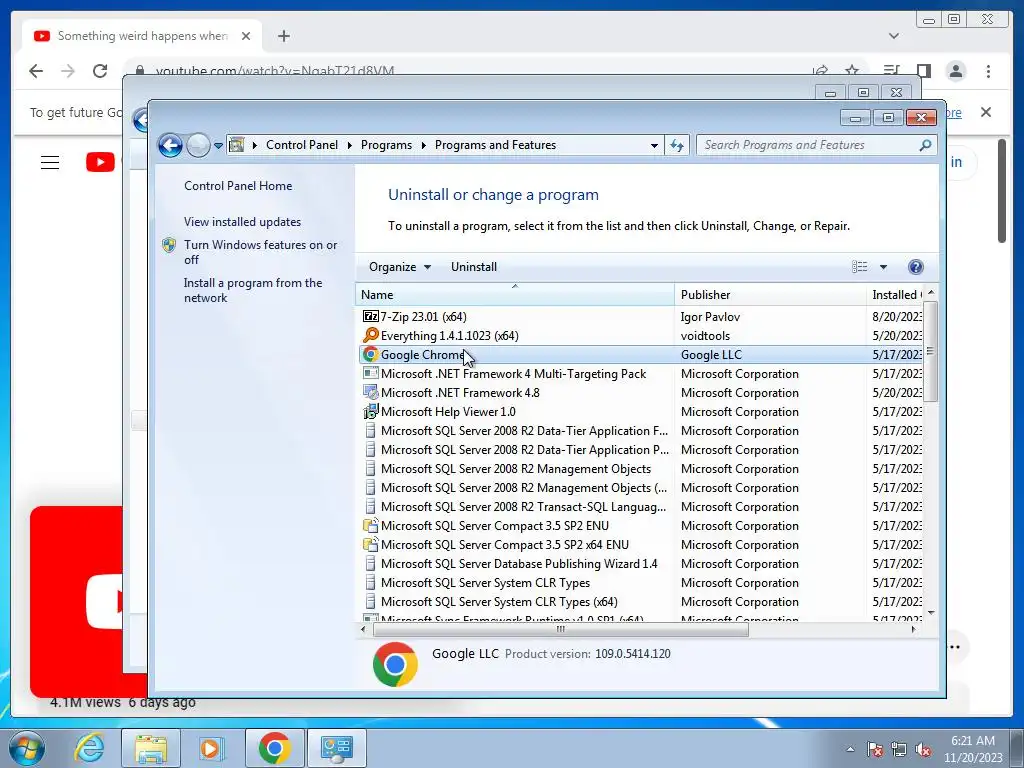The height and width of the screenshot is (768, 1024).
Task: Click the YouTube logo in Chrome
Action: [x=101, y=162]
